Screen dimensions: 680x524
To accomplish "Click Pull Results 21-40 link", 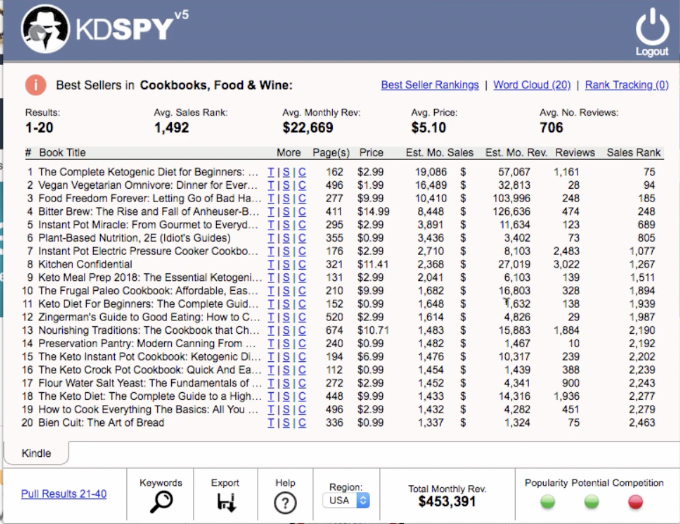I will pos(64,494).
